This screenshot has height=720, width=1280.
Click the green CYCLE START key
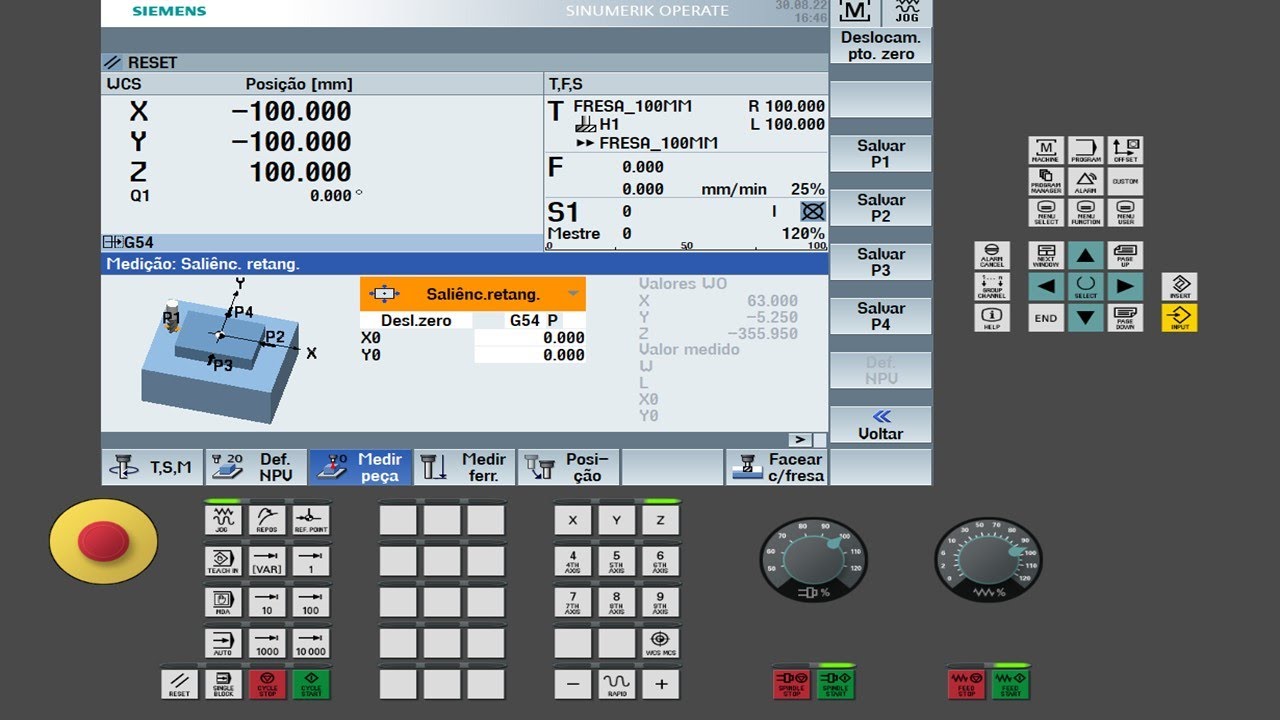tap(311, 684)
